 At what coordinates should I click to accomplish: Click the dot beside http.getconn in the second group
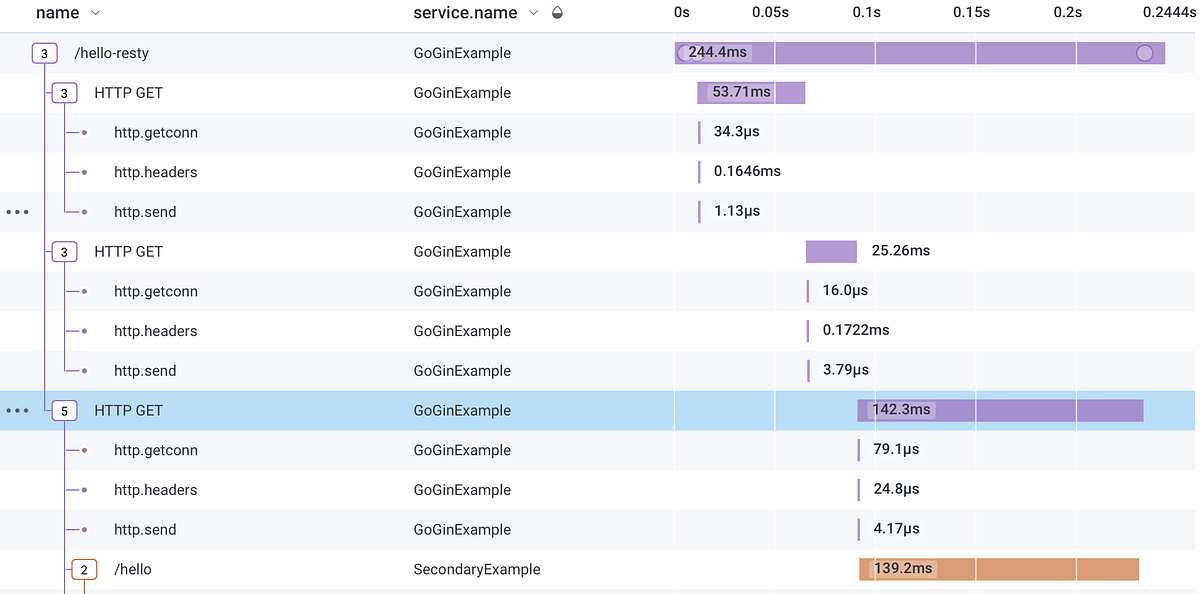(x=86, y=291)
